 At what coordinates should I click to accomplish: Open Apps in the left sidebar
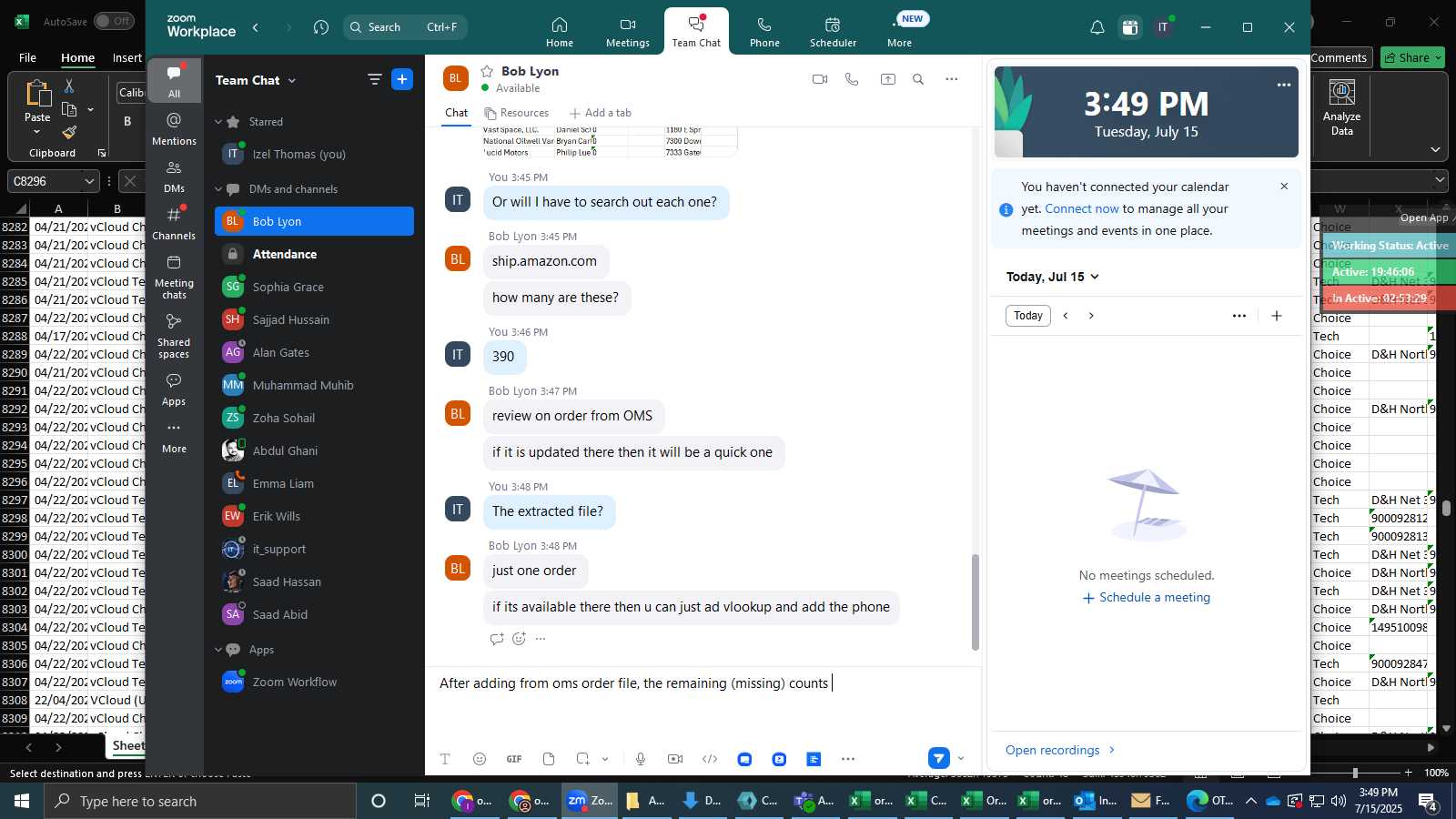coord(174,389)
